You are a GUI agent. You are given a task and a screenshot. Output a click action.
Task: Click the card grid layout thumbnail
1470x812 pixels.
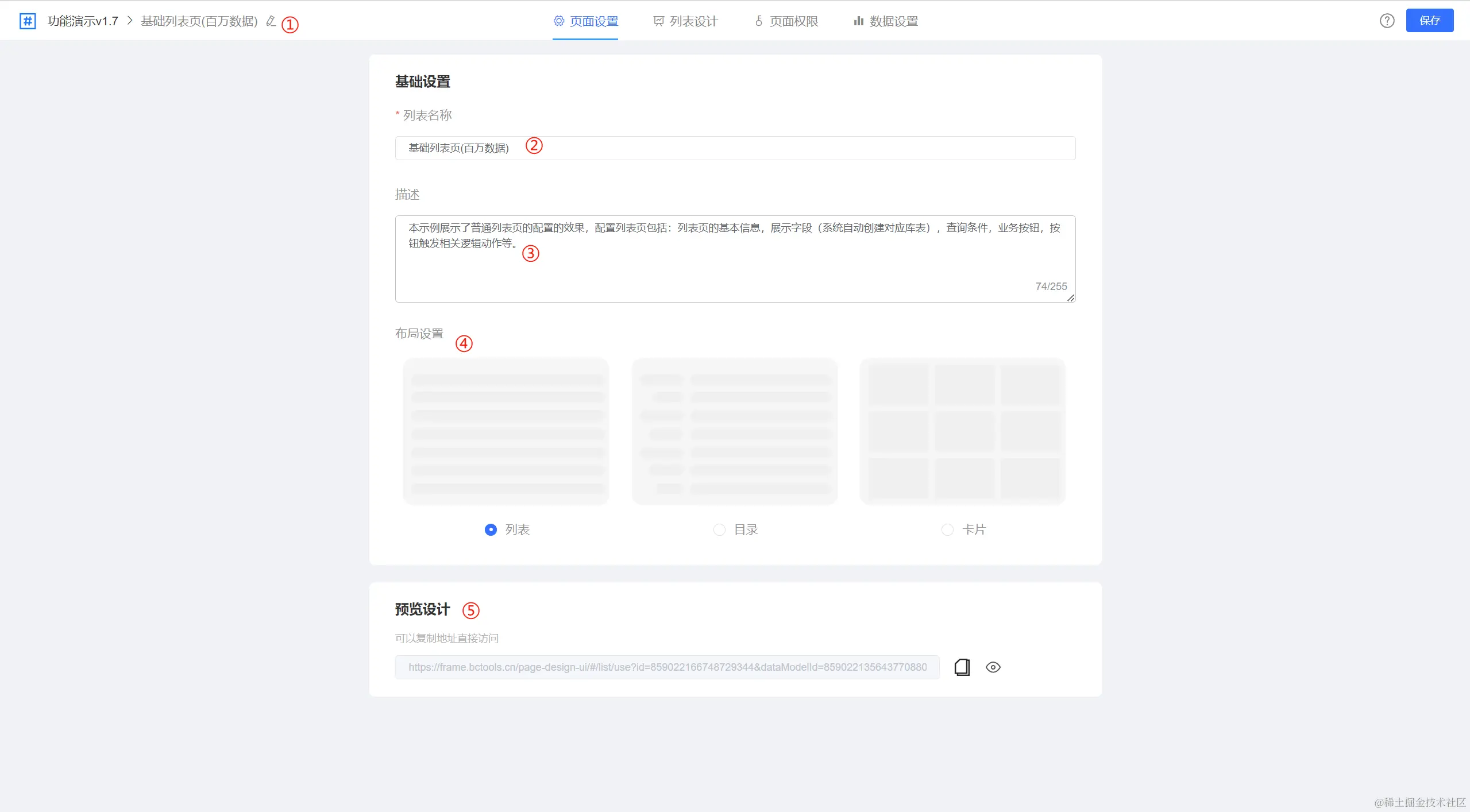click(x=962, y=431)
